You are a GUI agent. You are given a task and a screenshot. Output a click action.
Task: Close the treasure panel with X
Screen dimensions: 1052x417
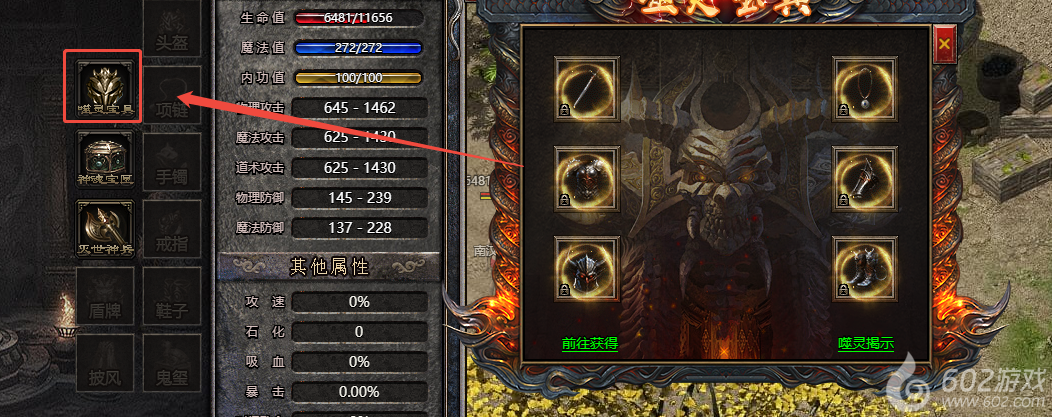(944, 45)
